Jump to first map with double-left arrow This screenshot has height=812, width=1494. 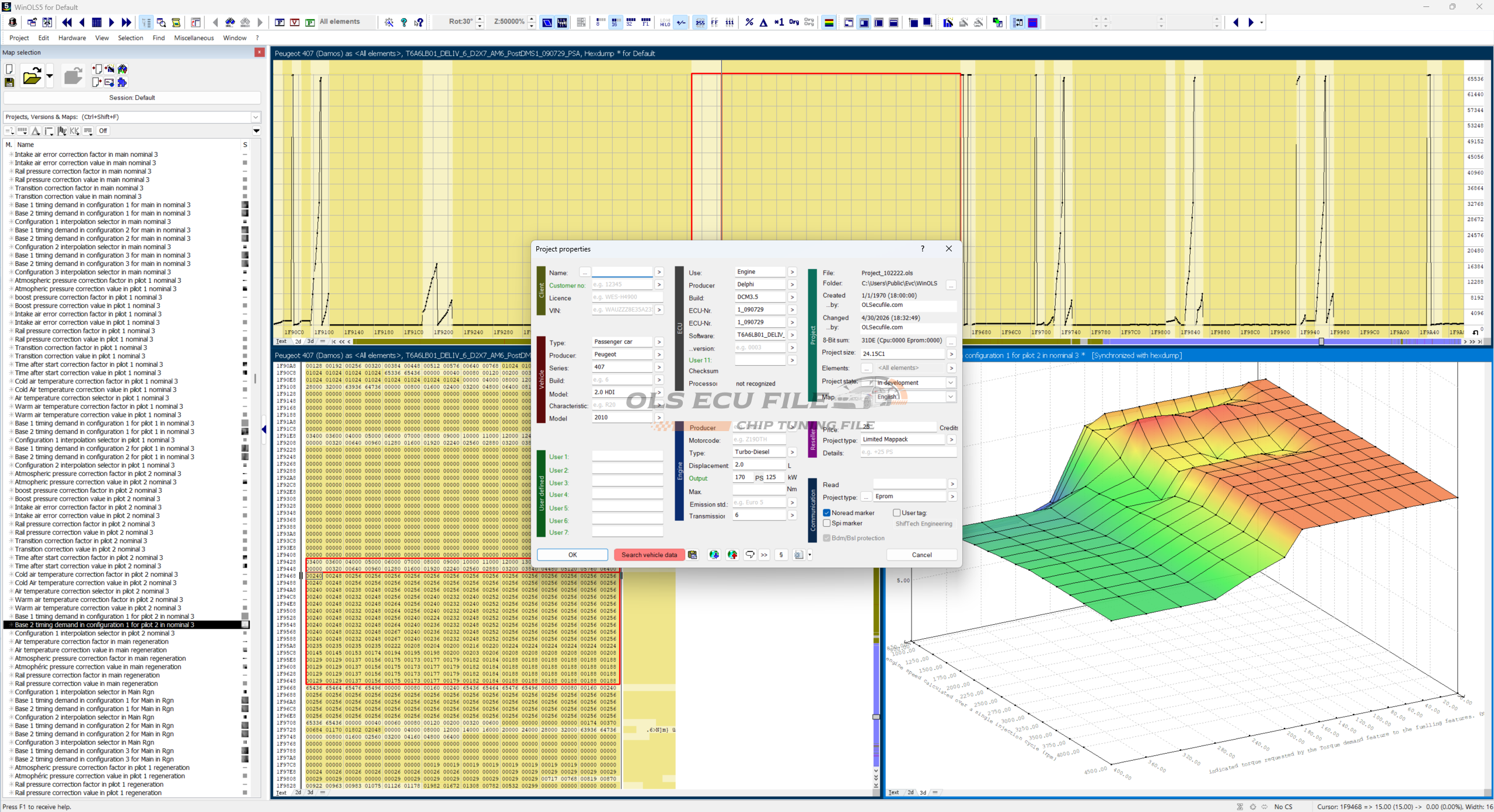pyautogui.click(x=67, y=22)
